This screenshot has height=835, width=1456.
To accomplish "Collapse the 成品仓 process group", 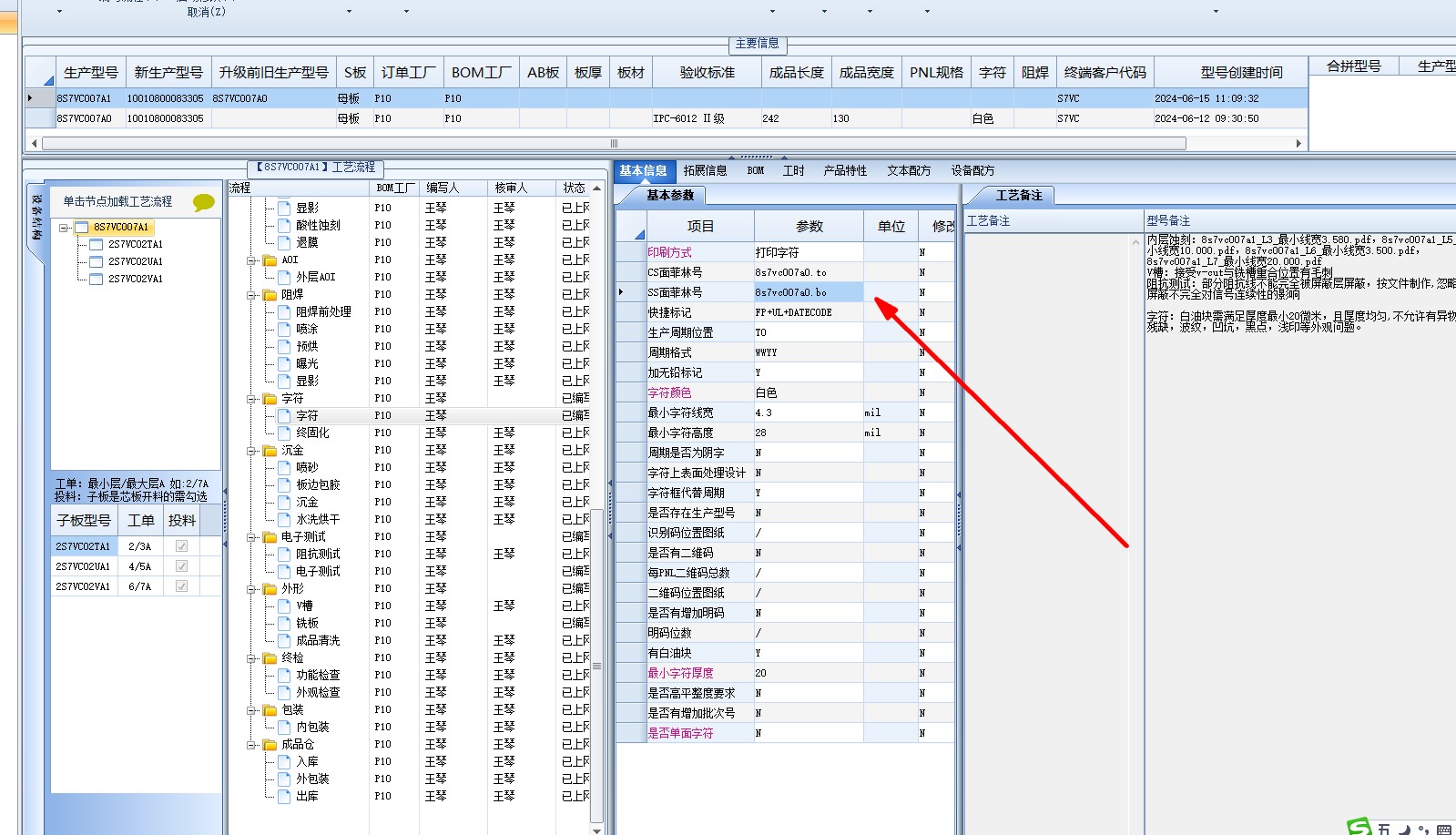I will coord(252,745).
